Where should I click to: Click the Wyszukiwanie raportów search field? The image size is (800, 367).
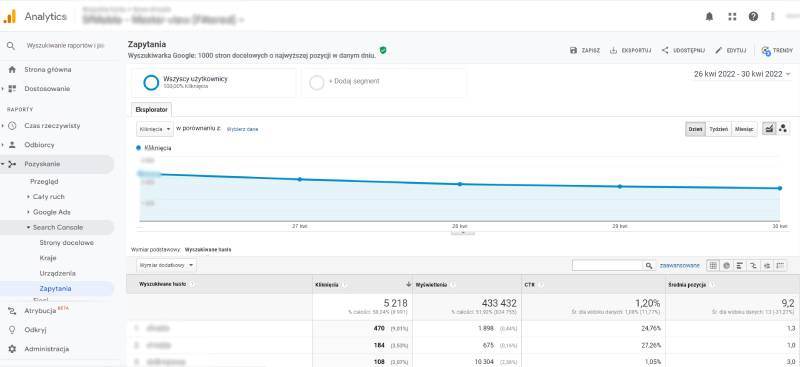(65, 46)
